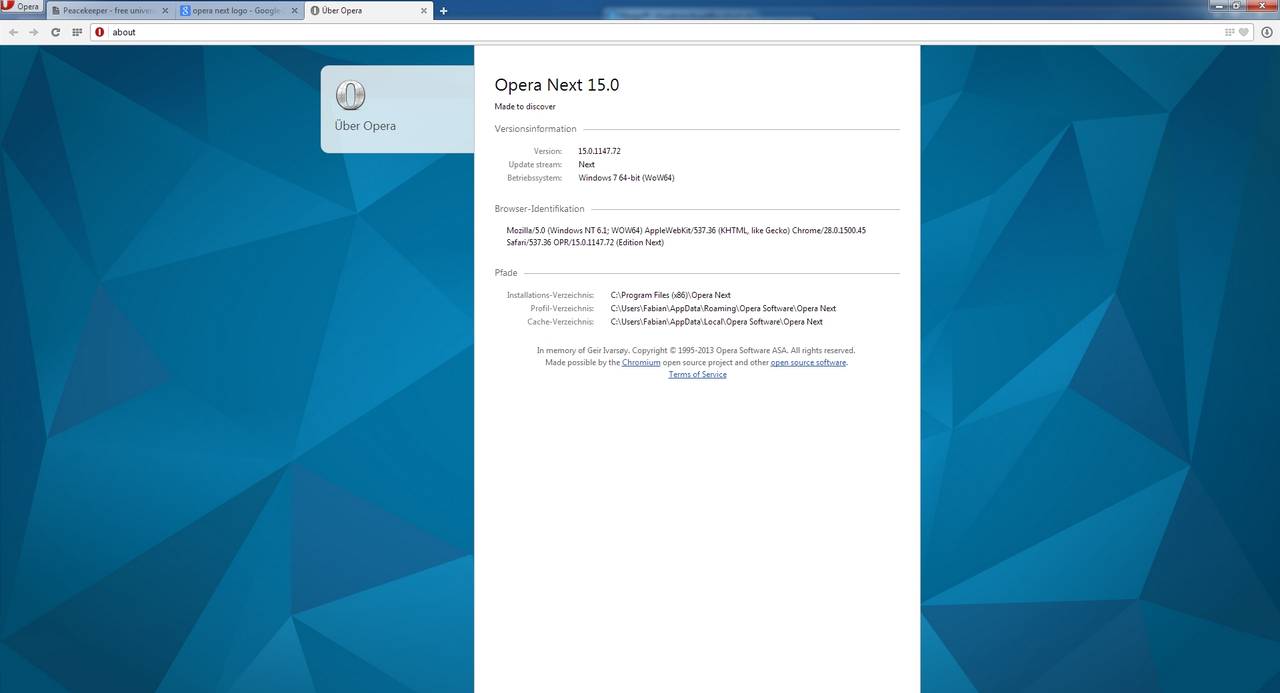Close the opera next logo Google tab
This screenshot has width=1280, height=693.
[294, 10]
